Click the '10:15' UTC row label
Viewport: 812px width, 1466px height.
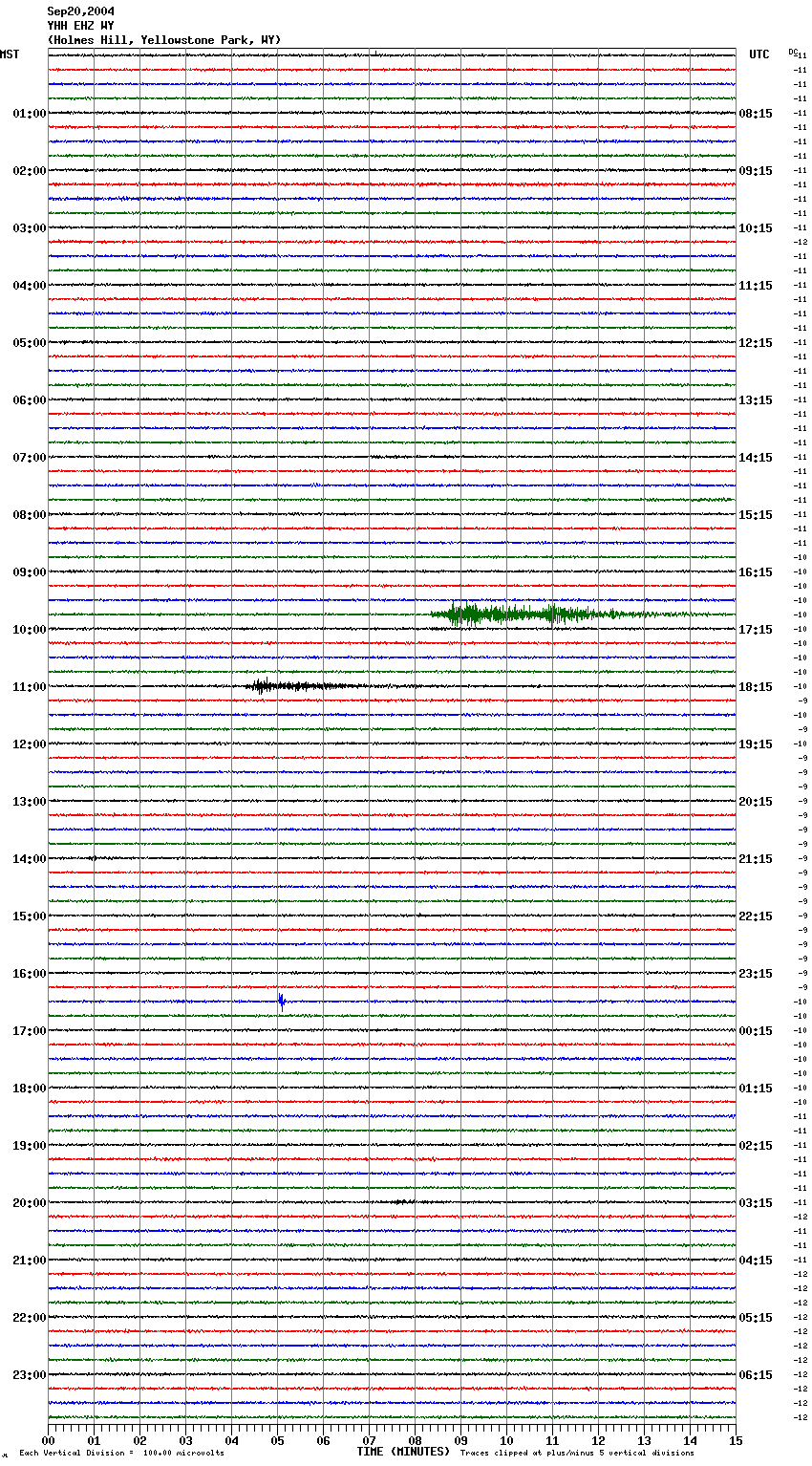pos(756,228)
